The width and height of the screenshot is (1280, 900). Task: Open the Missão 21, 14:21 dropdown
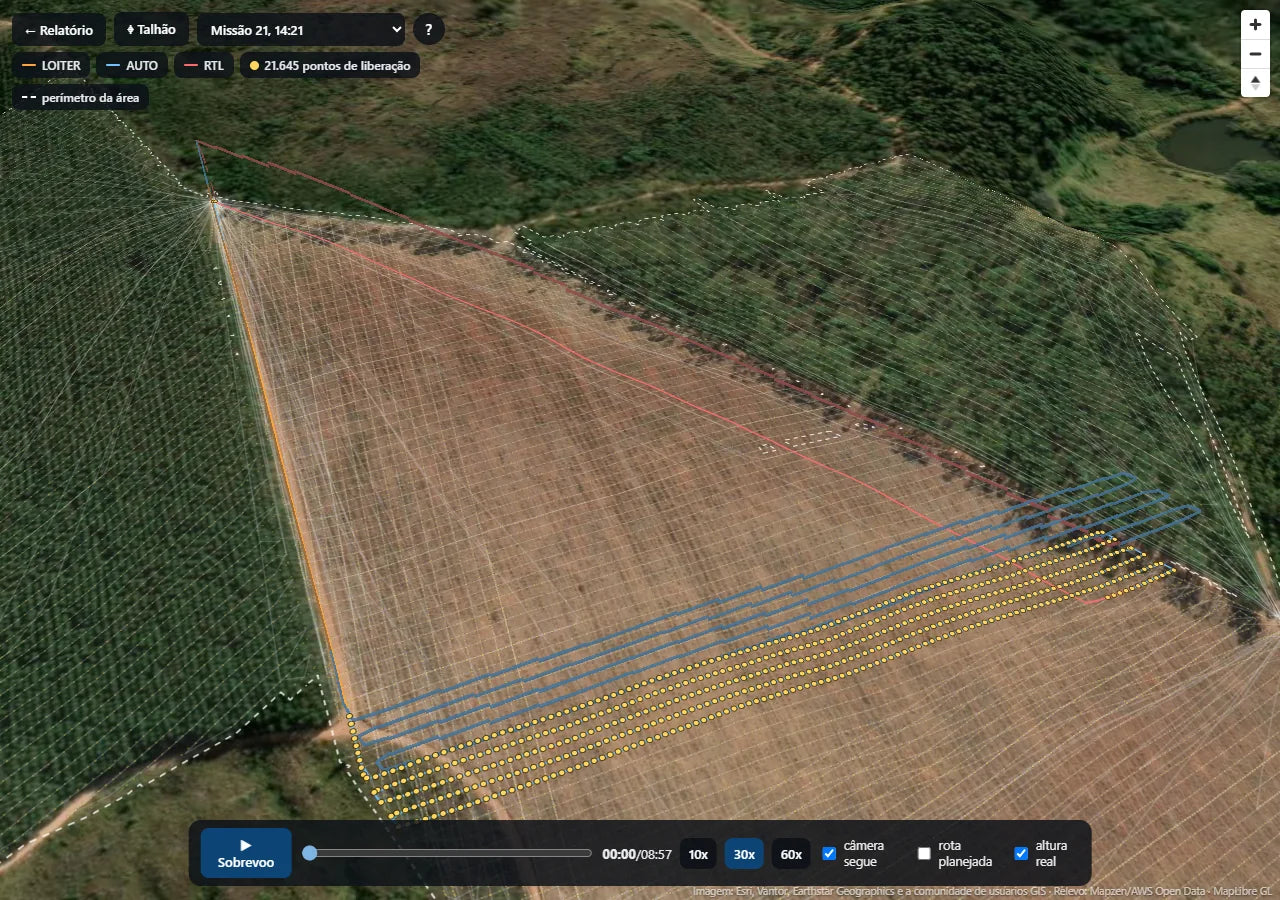(301, 30)
